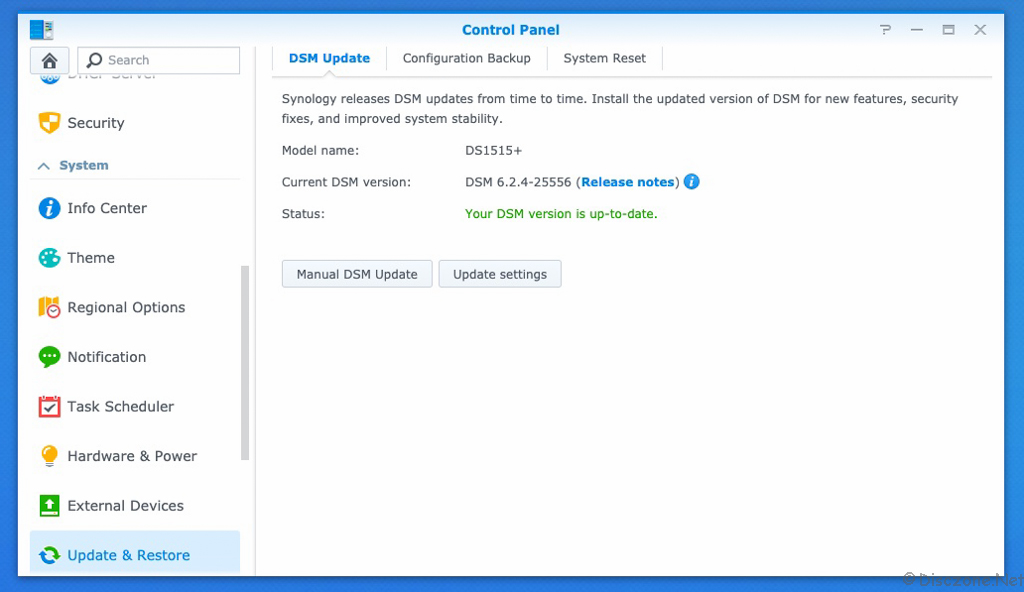Click the DSM 6.2.4-25556 version text
Image resolution: width=1024 pixels, height=592 pixels.
point(518,182)
